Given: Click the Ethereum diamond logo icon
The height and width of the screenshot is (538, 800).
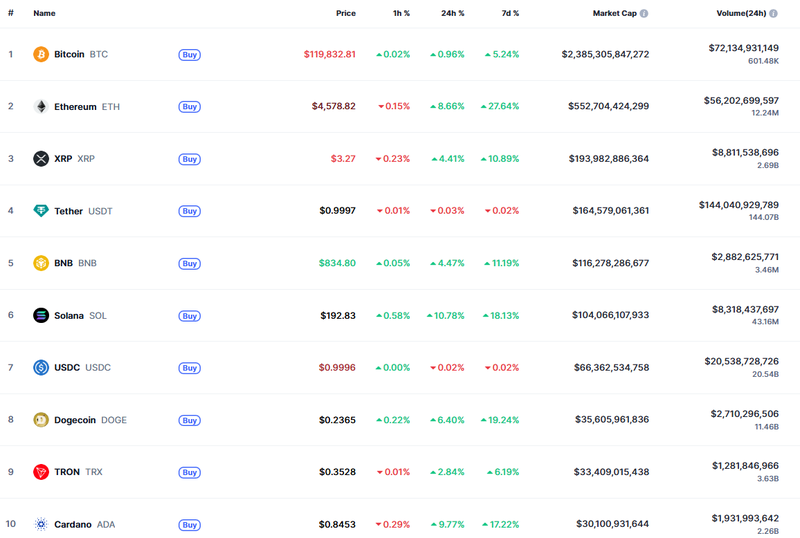Looking at the screenshot, I should coord(41,107).
